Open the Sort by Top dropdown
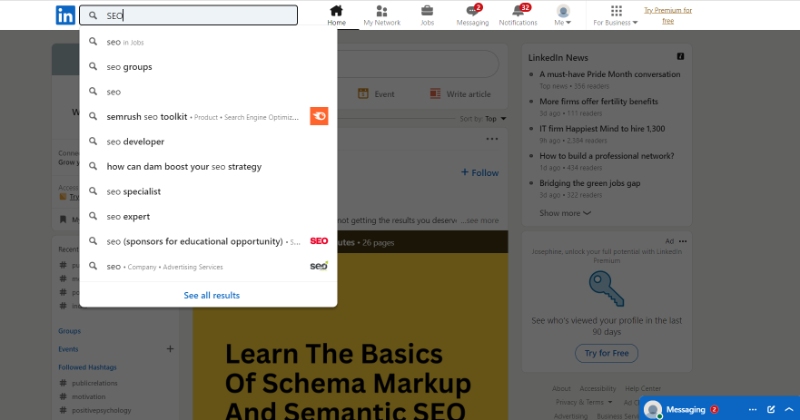Image resolution: width=800 pixels, height=420 pixels. coord(484,119)
